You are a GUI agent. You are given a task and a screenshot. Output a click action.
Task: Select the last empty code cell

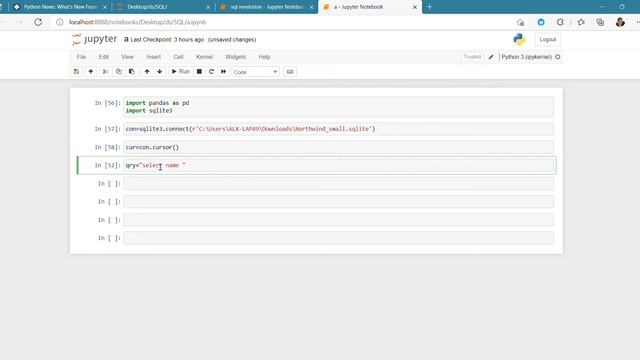338,238
